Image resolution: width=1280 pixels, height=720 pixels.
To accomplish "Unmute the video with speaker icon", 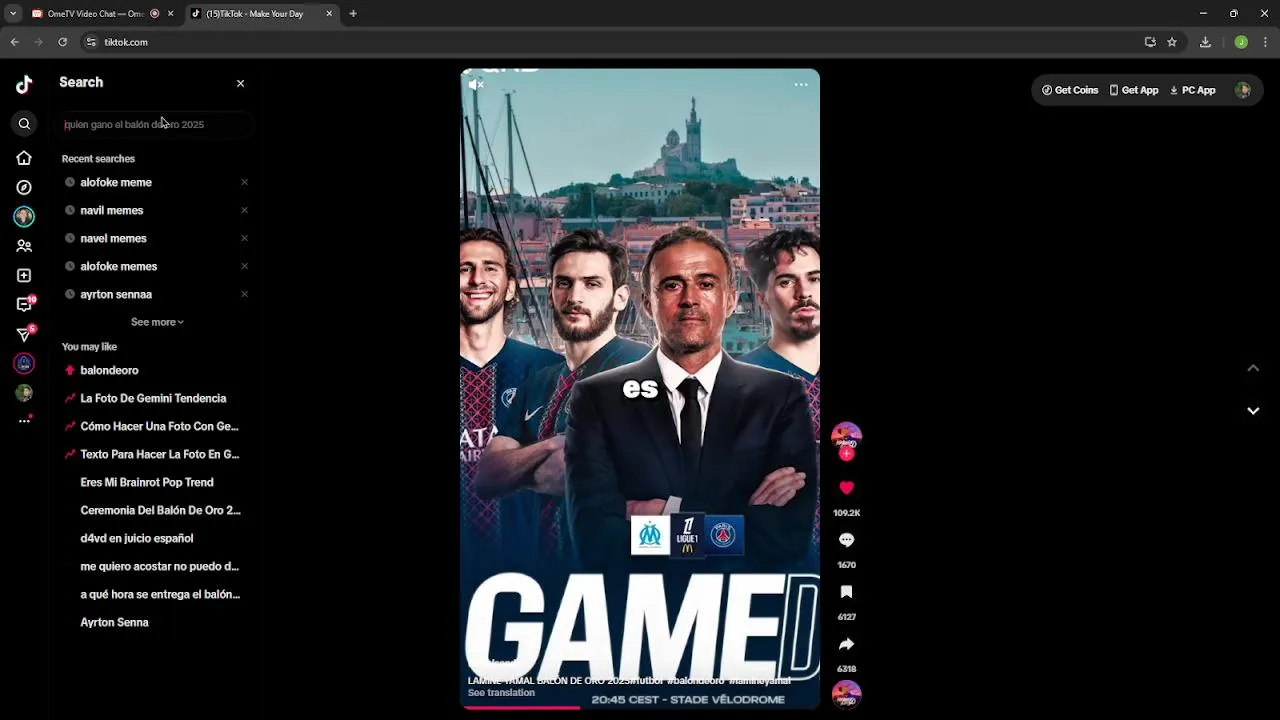I will pos(476,85).
